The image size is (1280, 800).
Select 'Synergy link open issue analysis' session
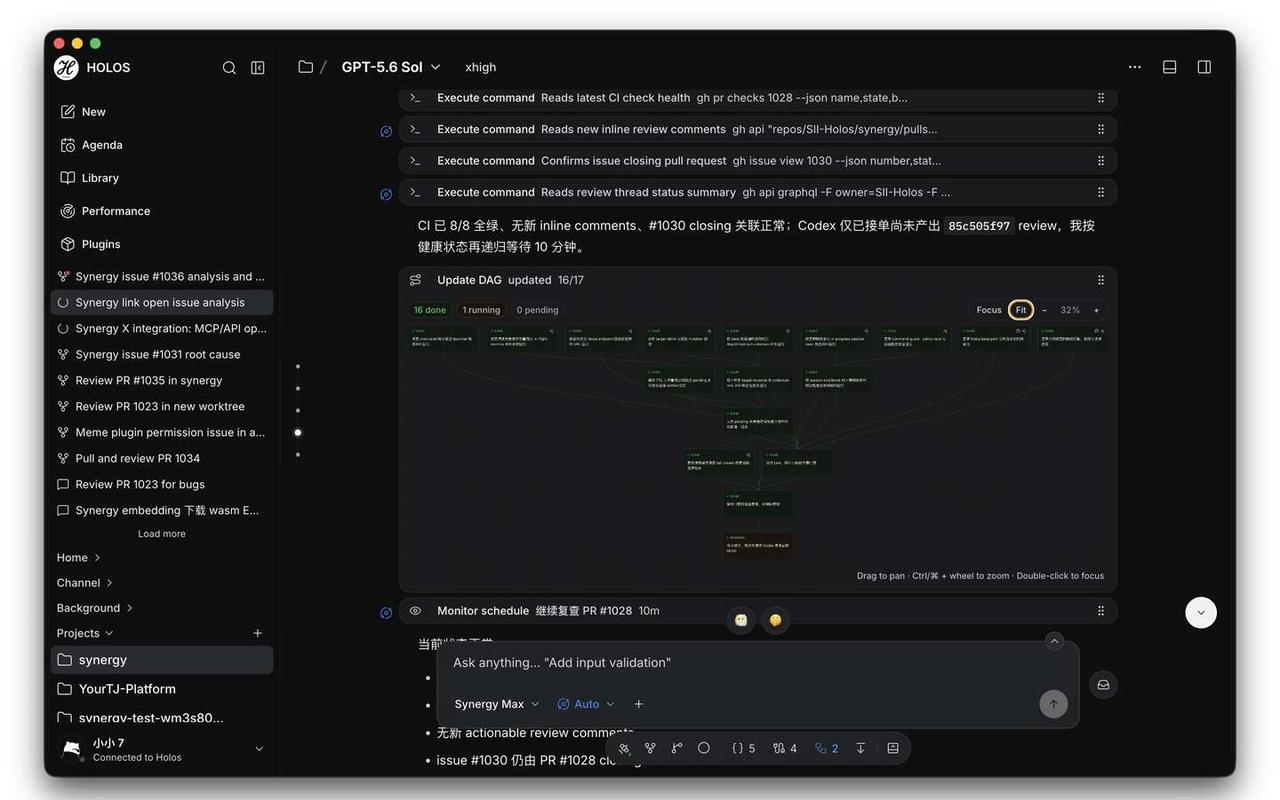[162, 302]
